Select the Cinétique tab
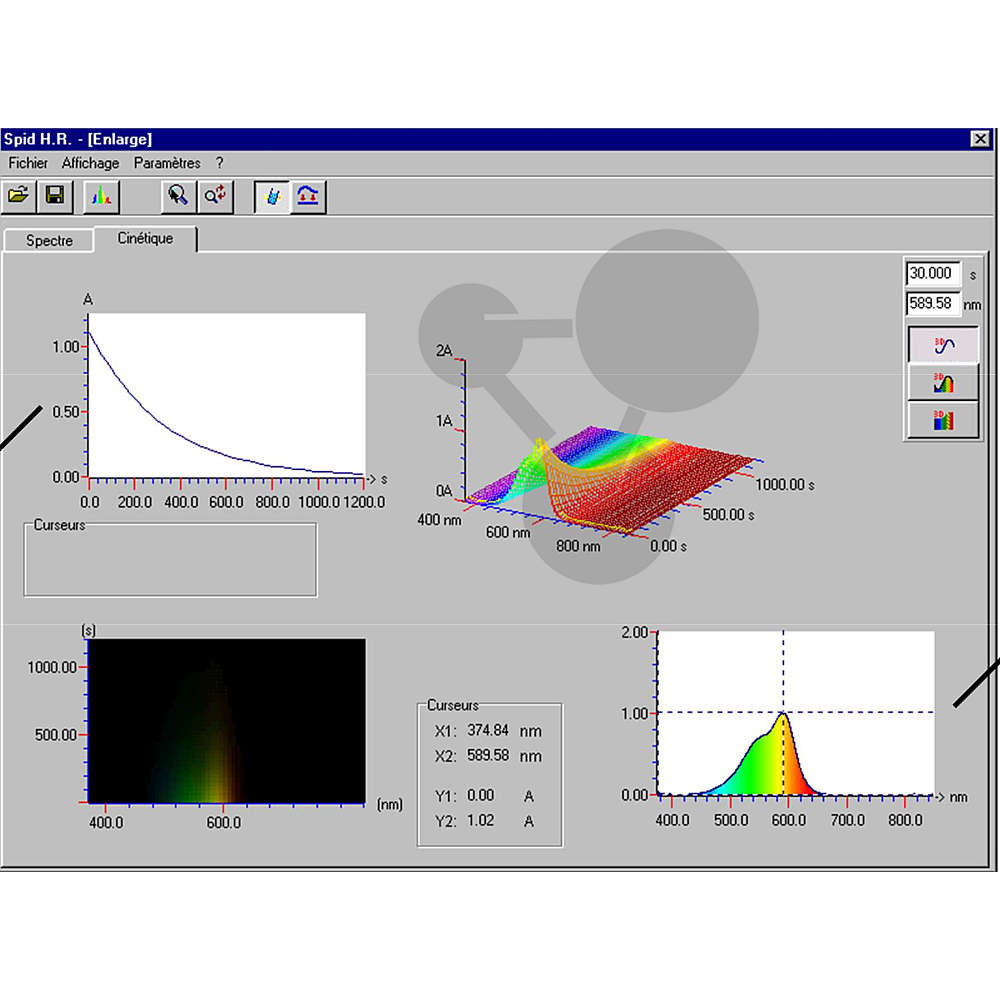The image size is (1000, 1000). [x=145, y=239]
